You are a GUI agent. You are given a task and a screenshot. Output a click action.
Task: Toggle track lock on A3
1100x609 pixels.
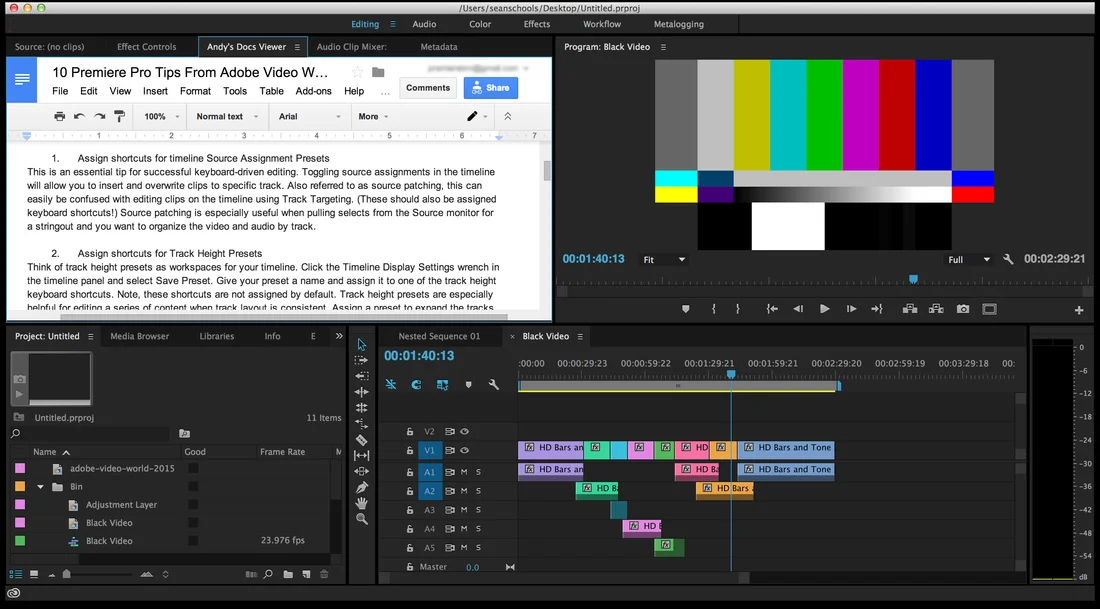click(x=410, y=510)
